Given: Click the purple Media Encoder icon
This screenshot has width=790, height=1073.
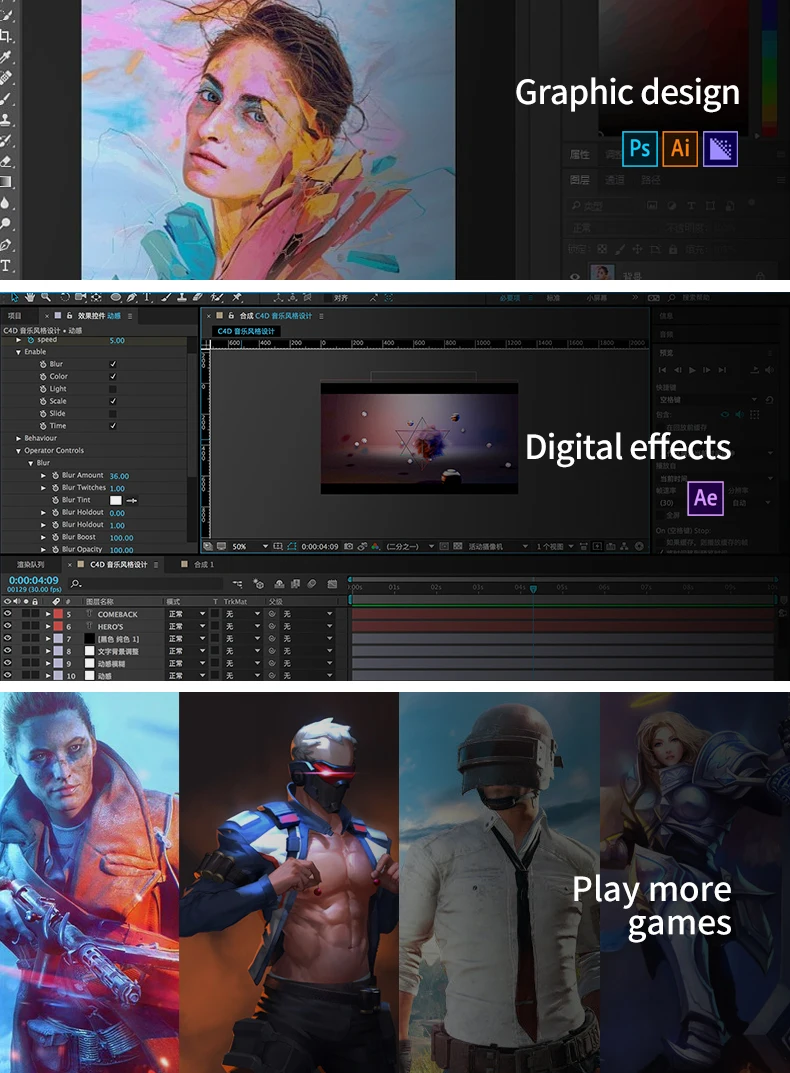Looking at the screenshot, I should pyautogui.click(x=720, y=149).
